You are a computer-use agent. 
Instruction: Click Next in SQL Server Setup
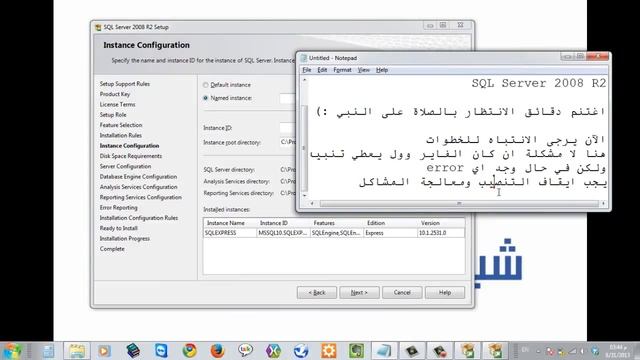(x=359, y=293)
